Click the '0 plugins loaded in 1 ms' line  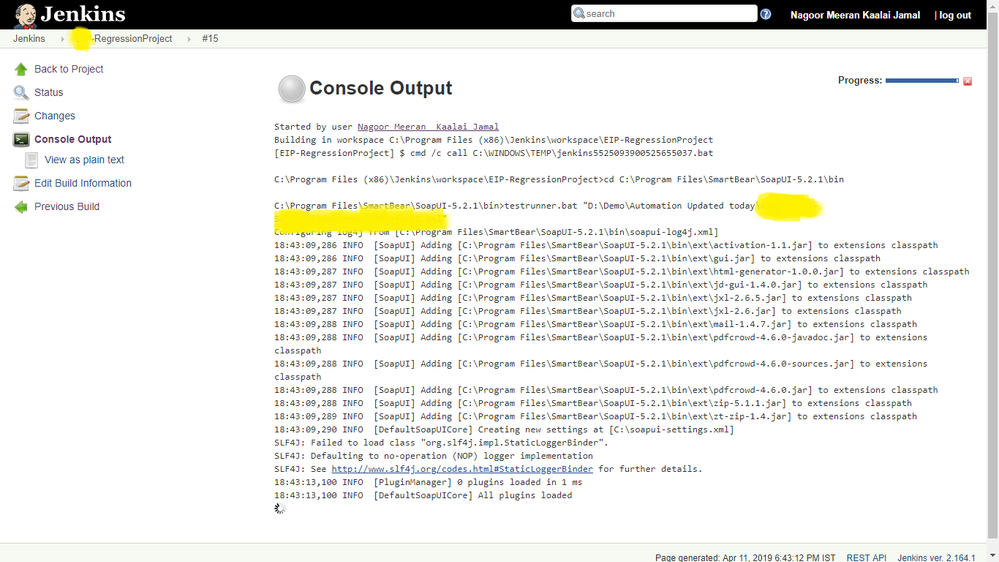(428, 482)
